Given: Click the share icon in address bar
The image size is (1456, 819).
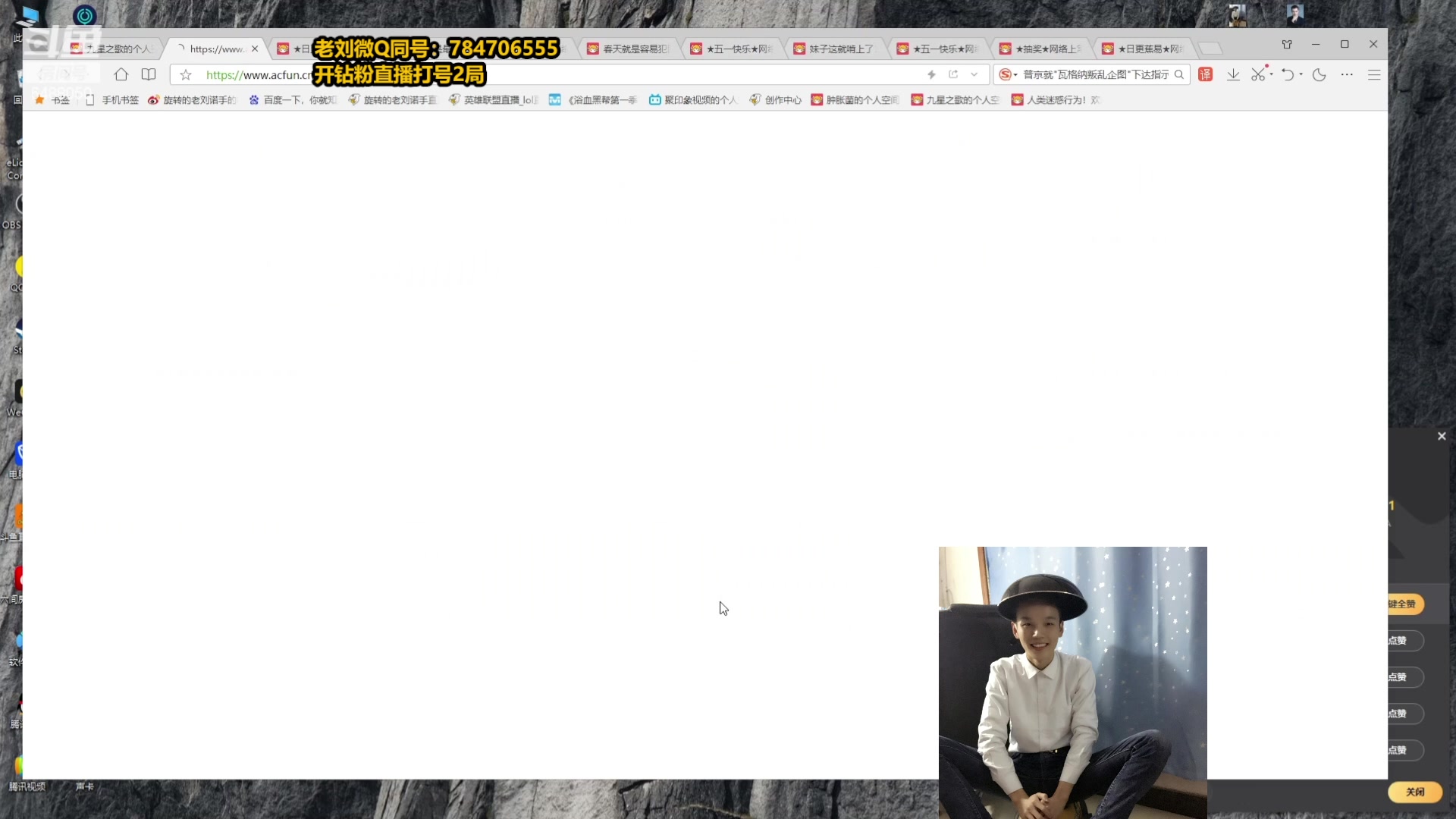Looking at the screenshot, I should 953,74.
